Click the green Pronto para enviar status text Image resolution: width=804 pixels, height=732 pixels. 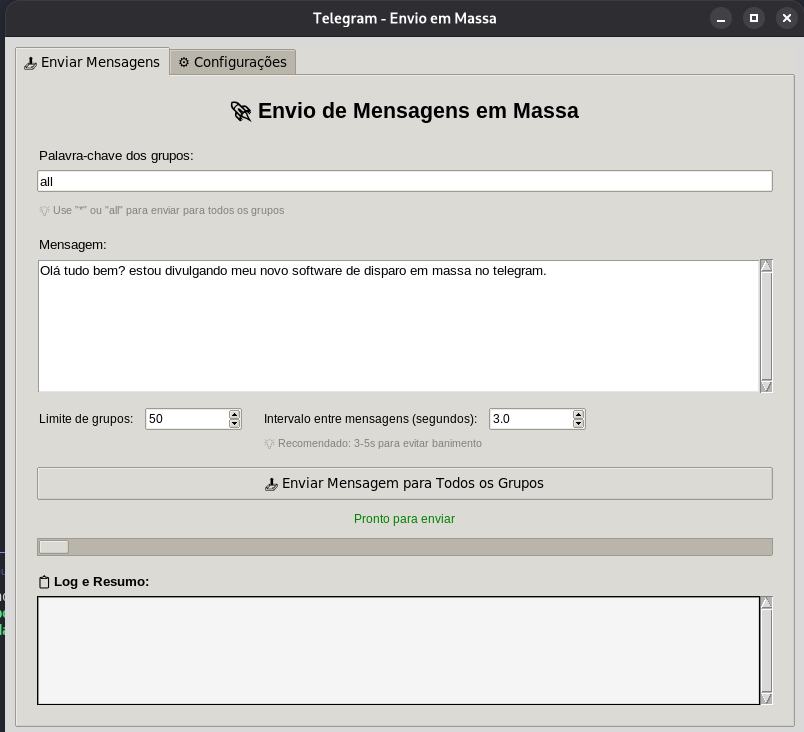click(x=404, y=519)
